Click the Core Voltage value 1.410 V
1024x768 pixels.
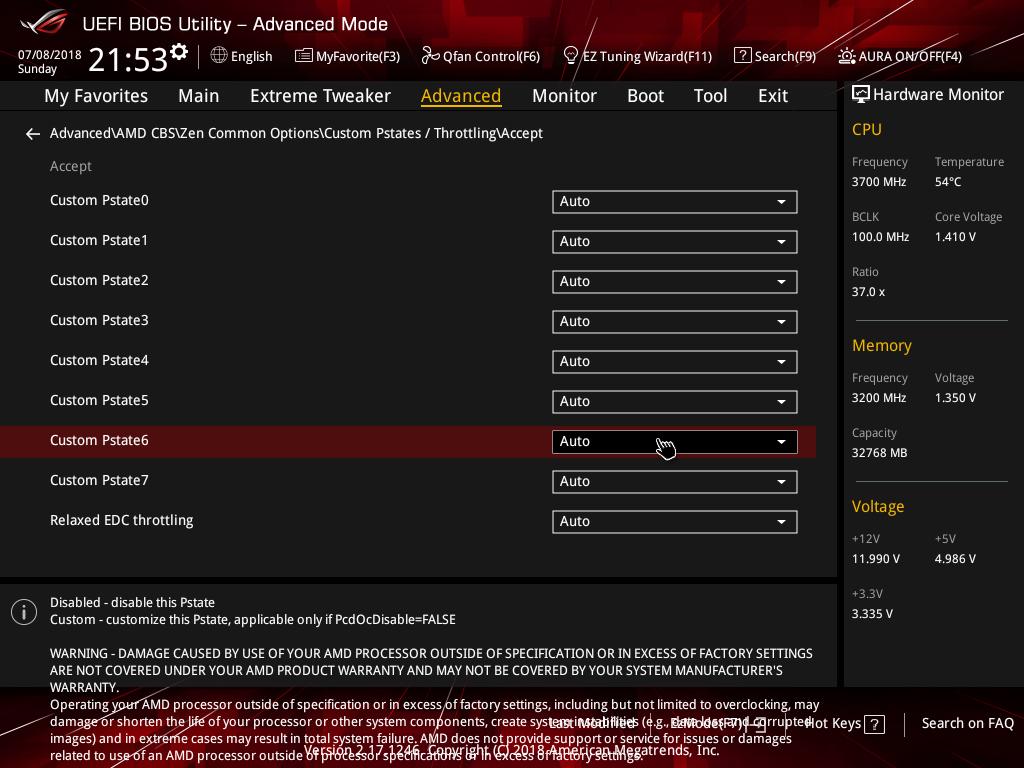coord(955,237)
